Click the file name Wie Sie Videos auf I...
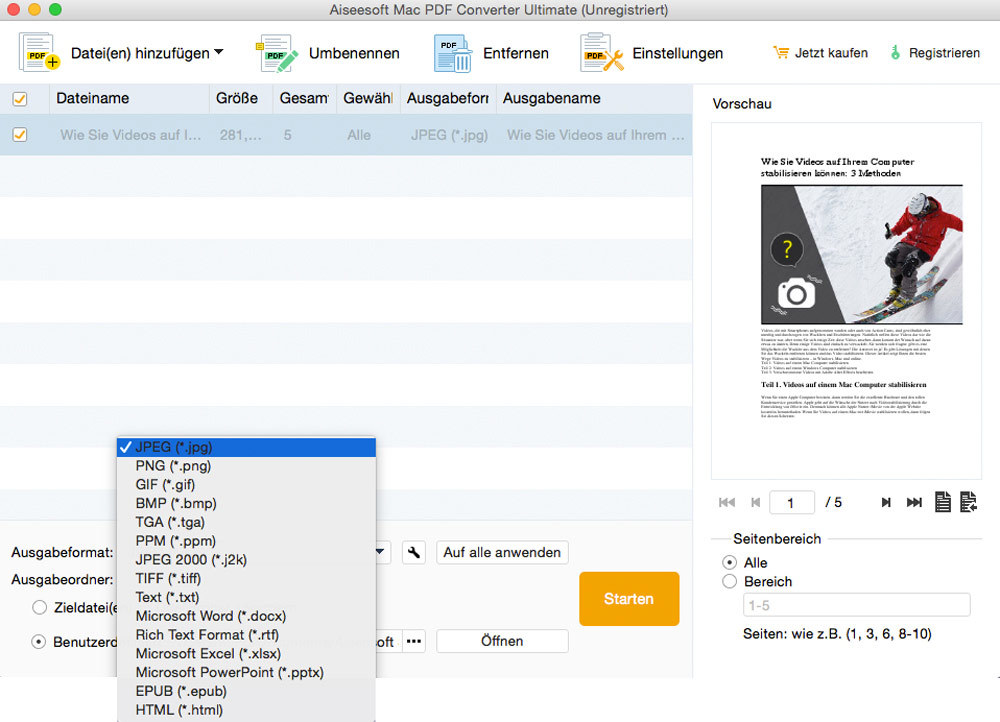The image size is (1000, 722). click(x=131, y=135)
